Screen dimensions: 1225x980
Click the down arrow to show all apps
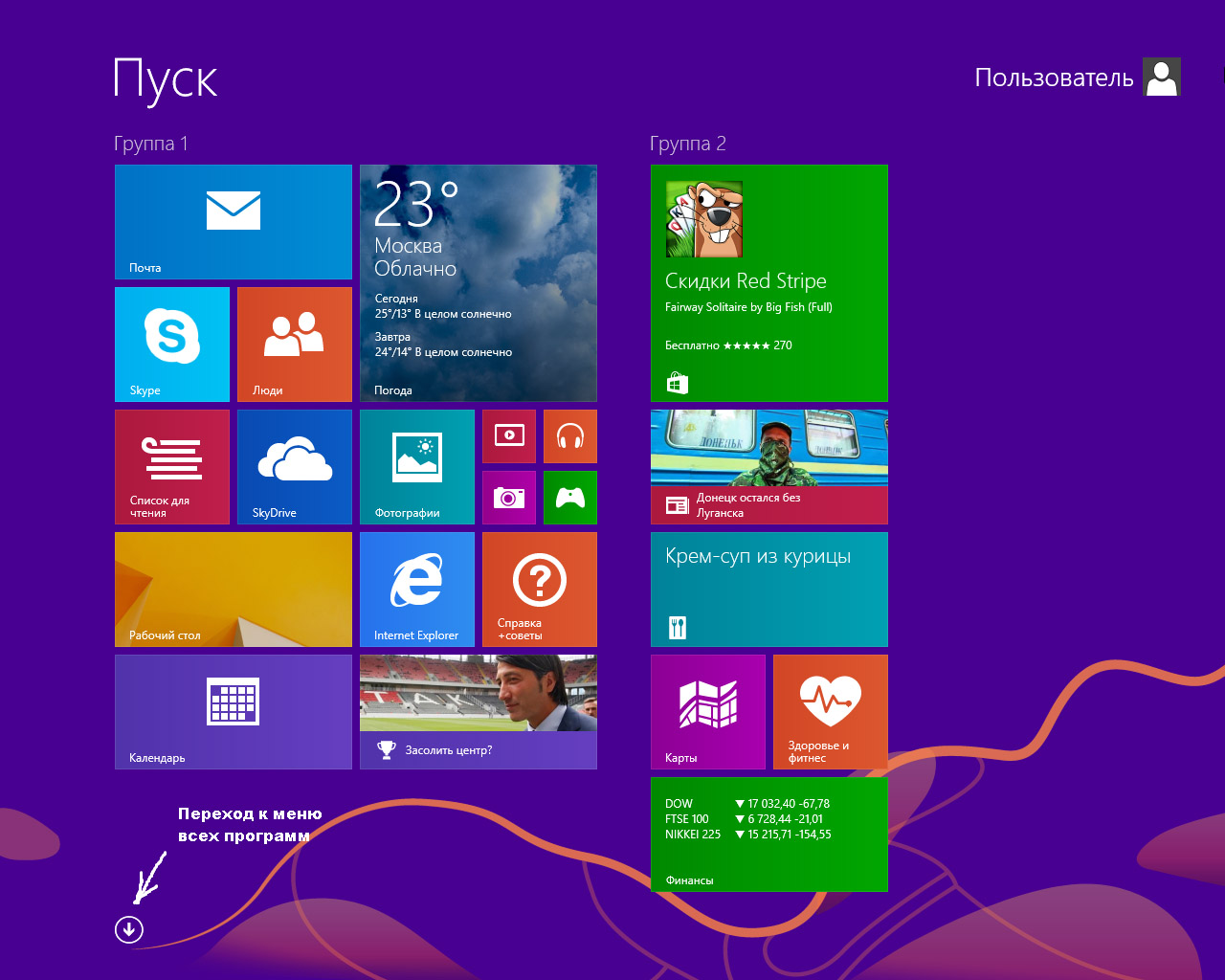[x=129, y=929]
